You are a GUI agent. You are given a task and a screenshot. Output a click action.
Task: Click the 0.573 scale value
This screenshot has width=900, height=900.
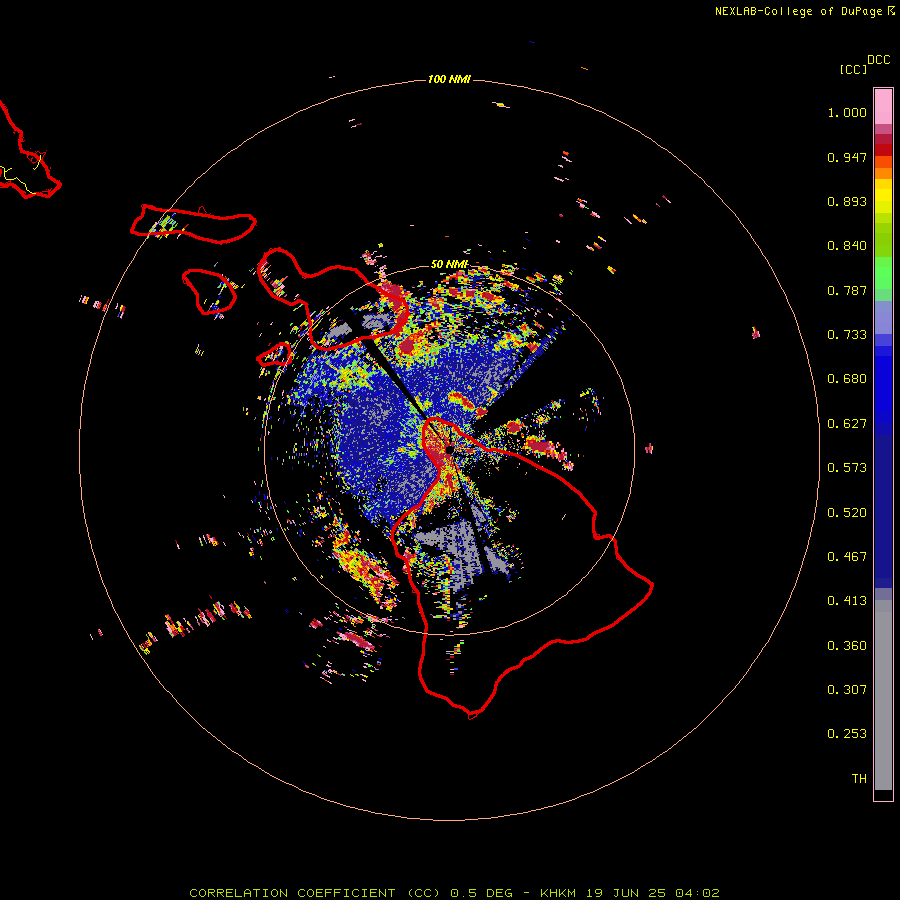847,468
